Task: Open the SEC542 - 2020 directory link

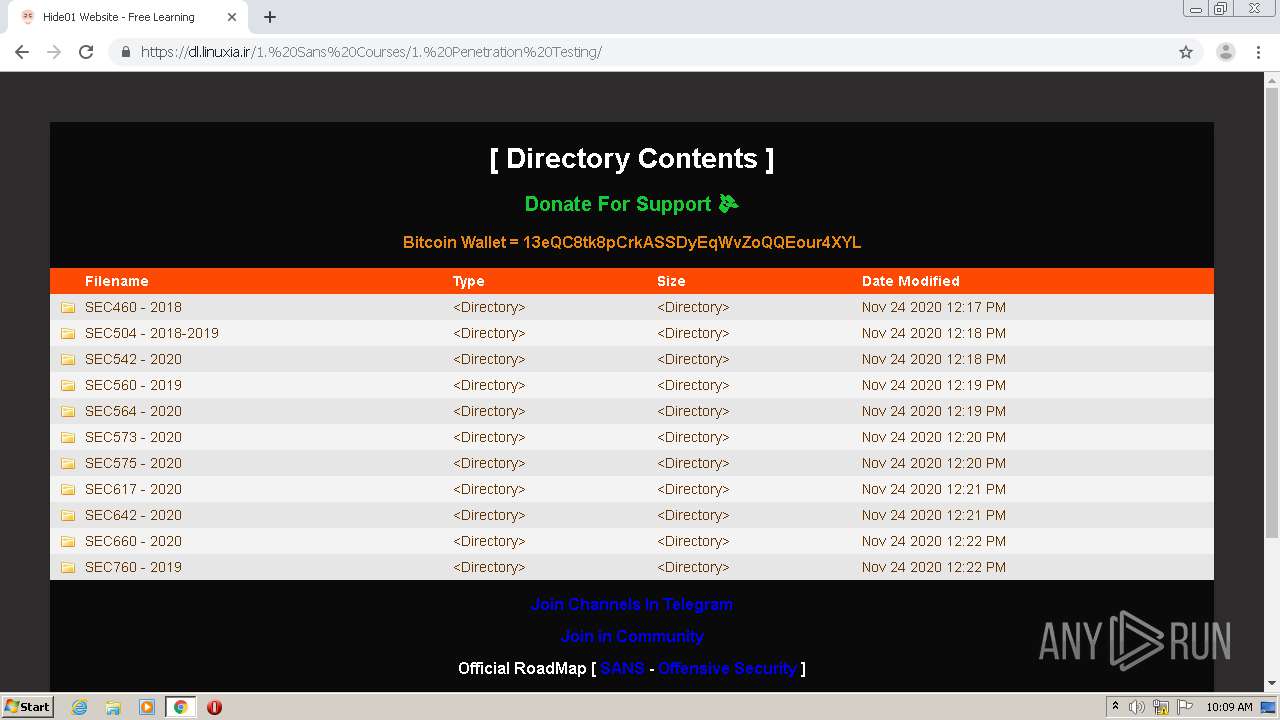Action: (x=133, y=359)
